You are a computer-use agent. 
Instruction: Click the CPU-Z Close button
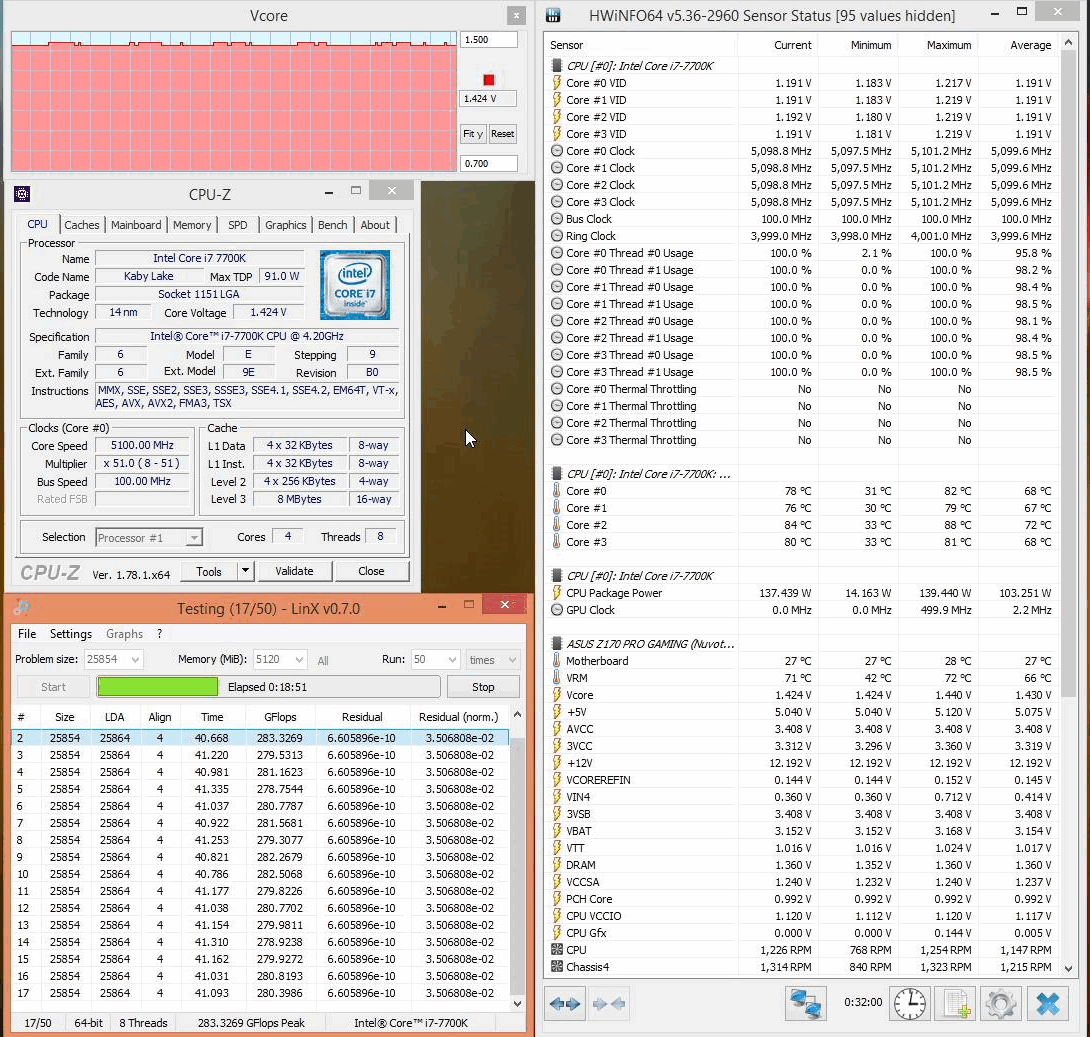tap(371, 571)
